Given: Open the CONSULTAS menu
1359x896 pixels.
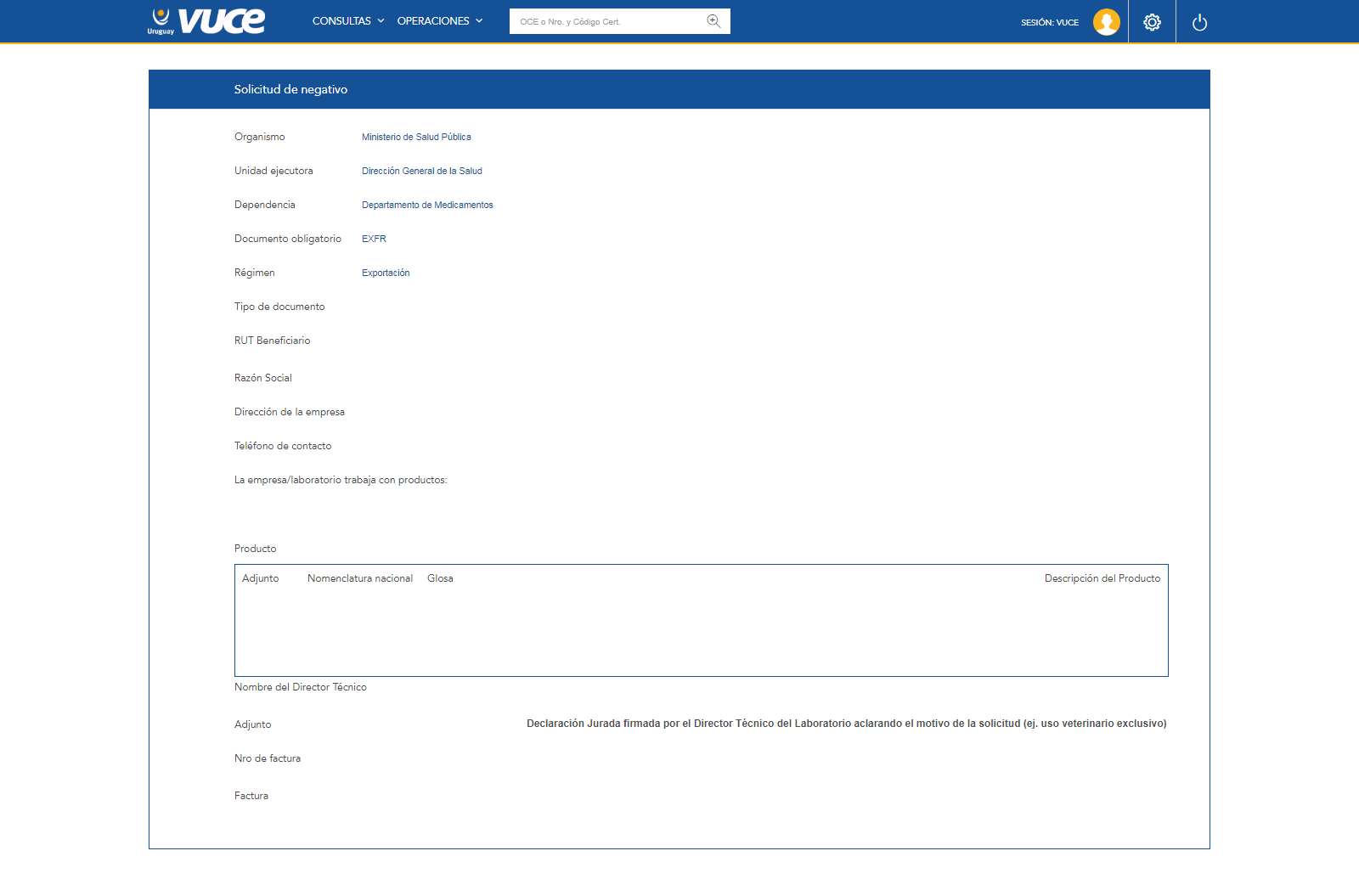Looking at the screenshot, I should coord(341,21).
